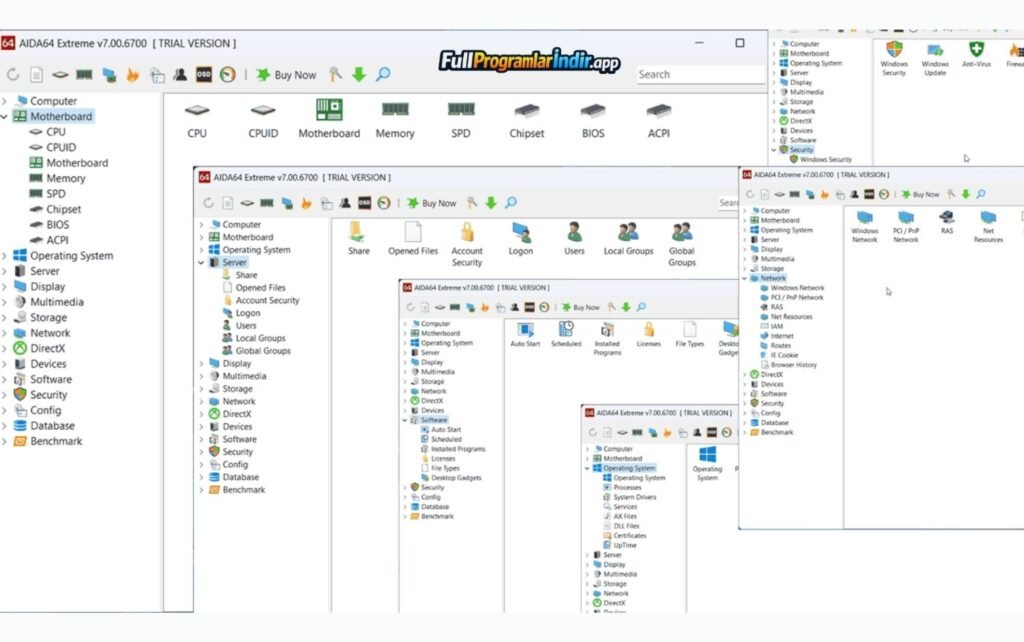Open the Local Groups icon in Server pane

click(628, 233)
